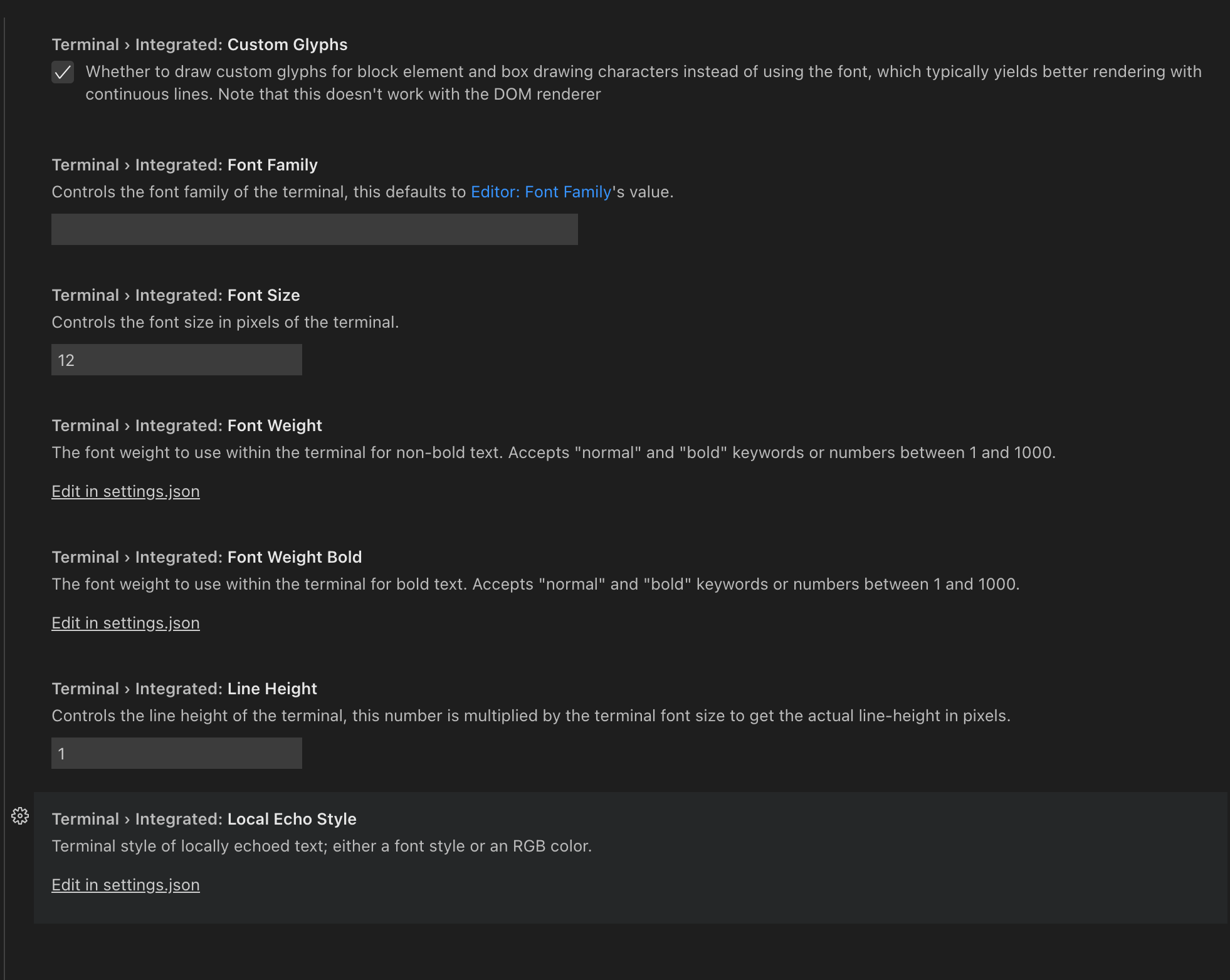Click Edit in settings.json under Font Weight

pyautogui.click(x=125, y=491)
